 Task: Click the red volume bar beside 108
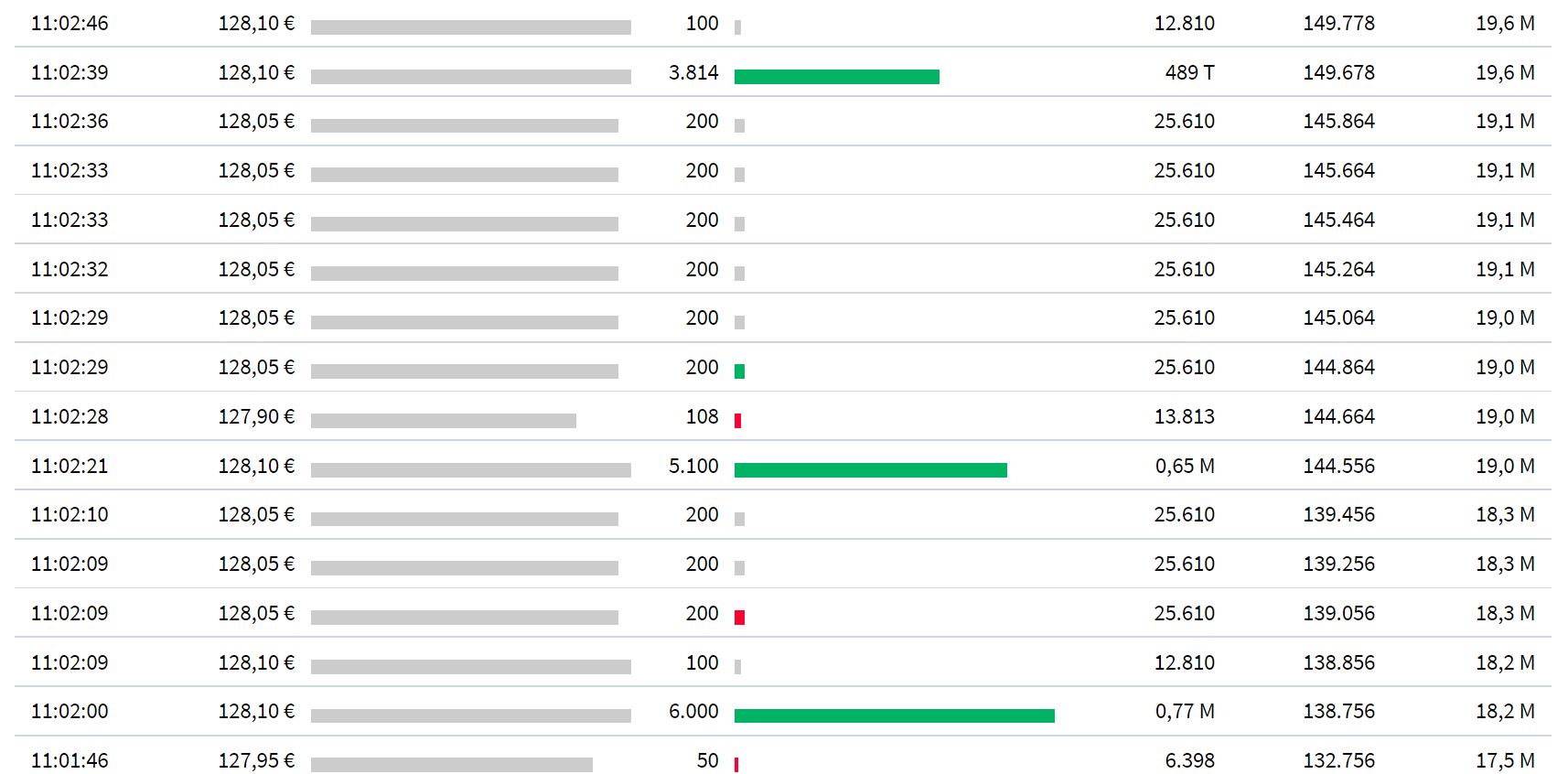coord(737,421)
